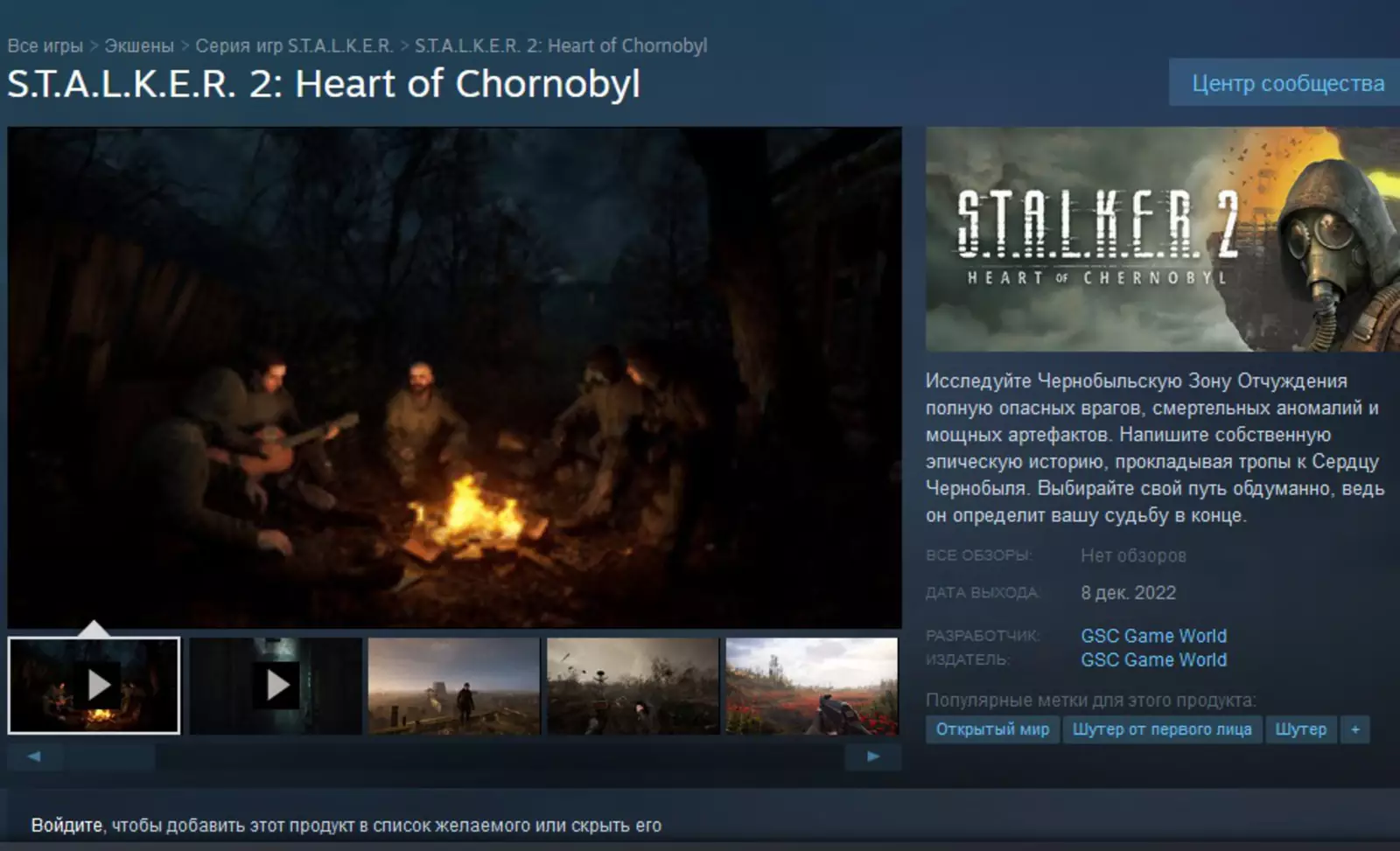Screen dimensions: 1400x851
Task: Open developer GSC Game World link
Action: point(1153,636)
